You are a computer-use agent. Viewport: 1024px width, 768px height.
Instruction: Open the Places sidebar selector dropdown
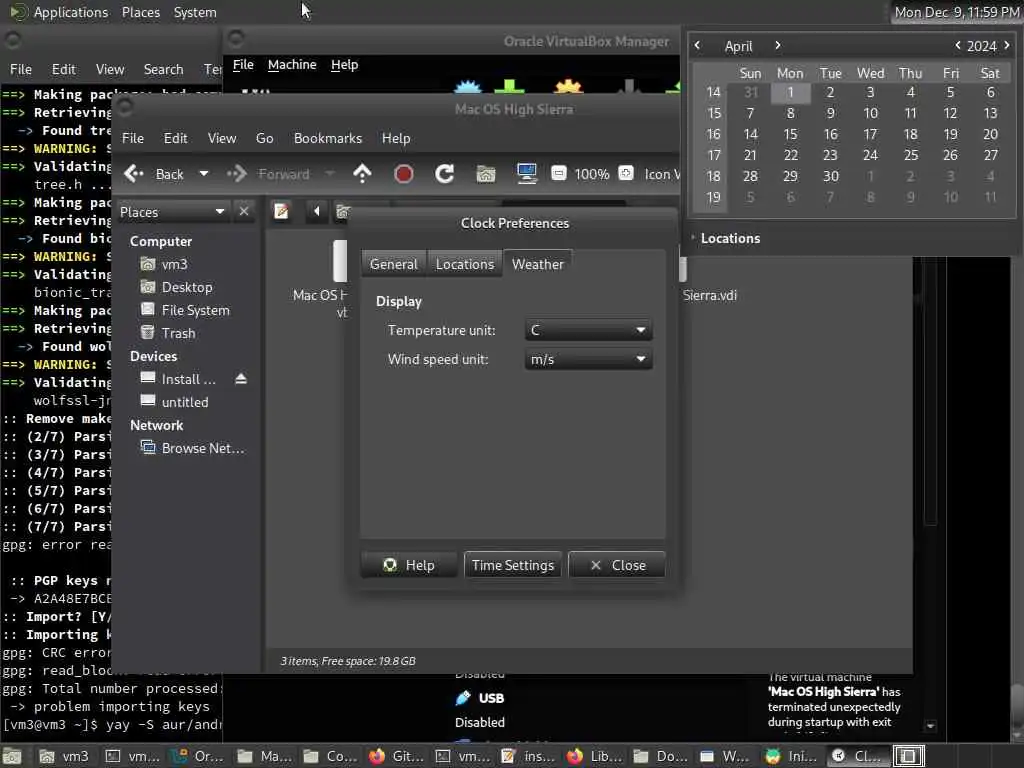click(x=172, y=212)
